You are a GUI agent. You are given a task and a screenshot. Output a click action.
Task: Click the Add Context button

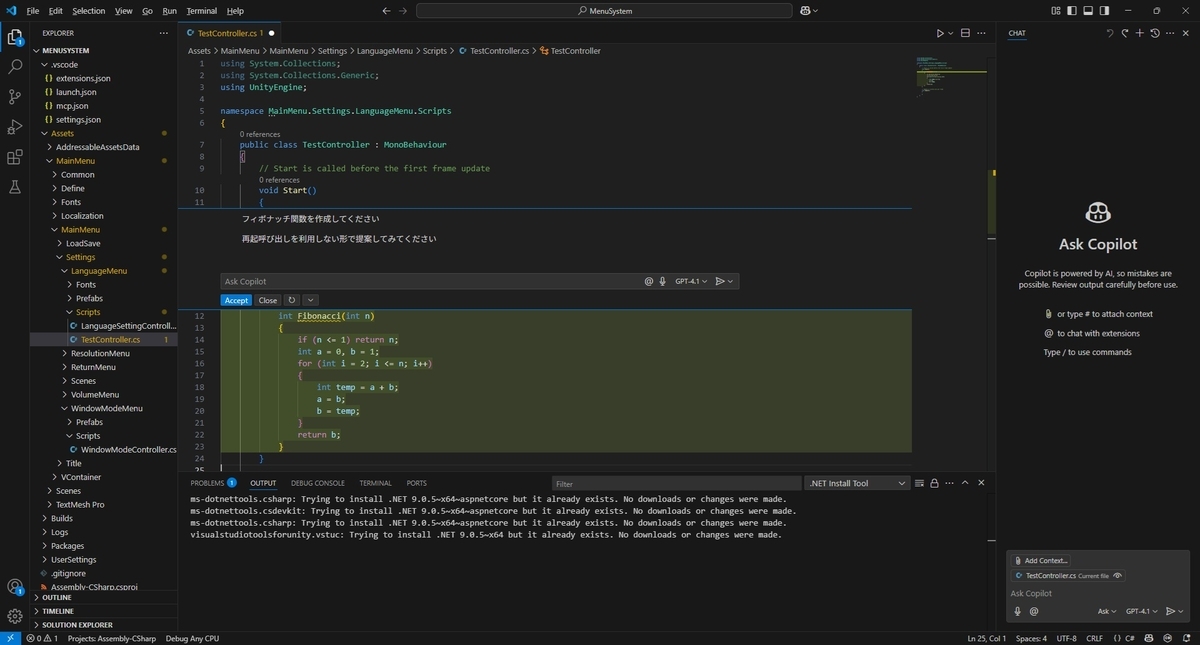(x=1041, y=561)
